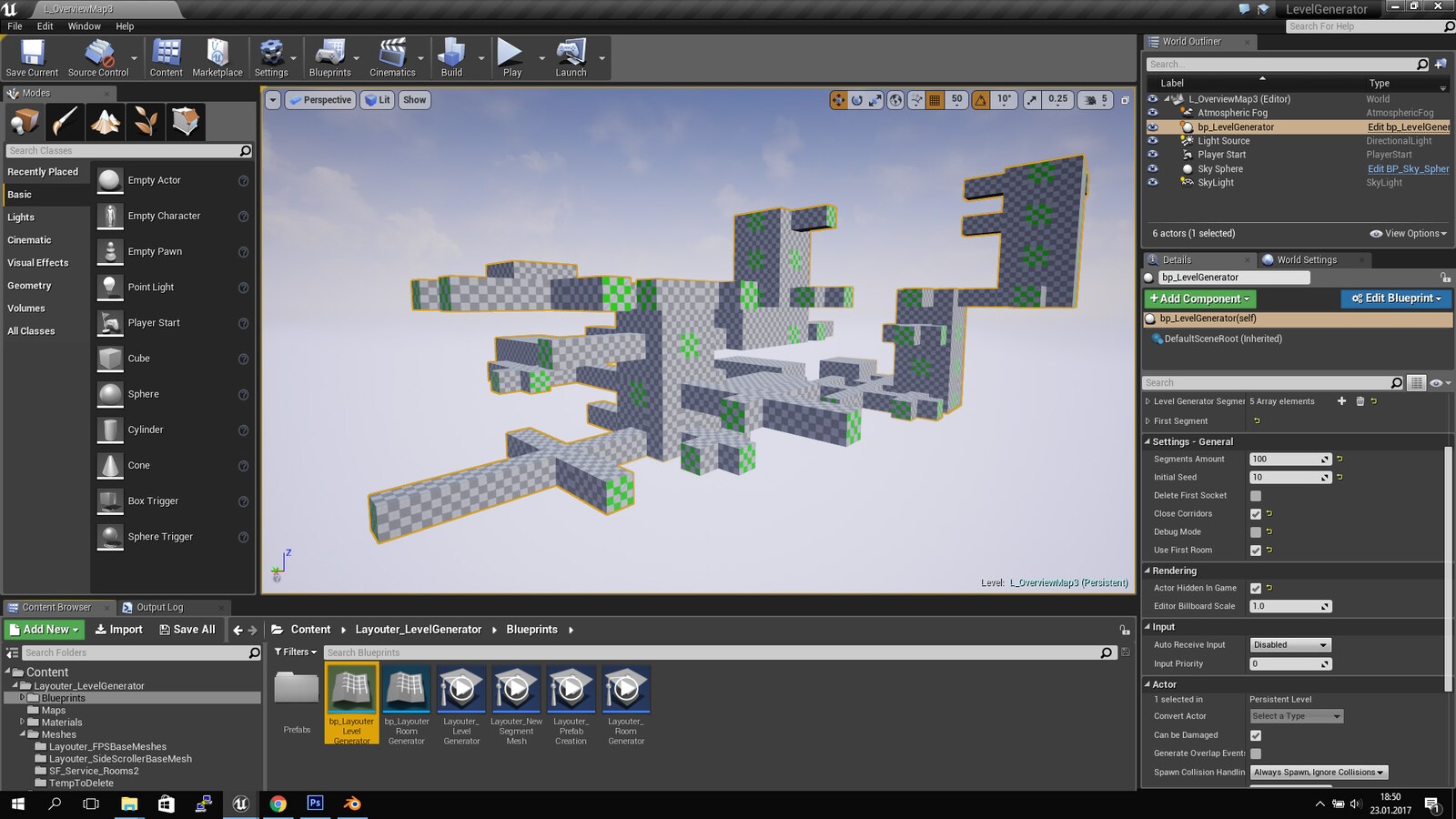This screenshot has height=819, width=1456.
Task: Open the Settings toolbar icon
Action: coord(271,57)
